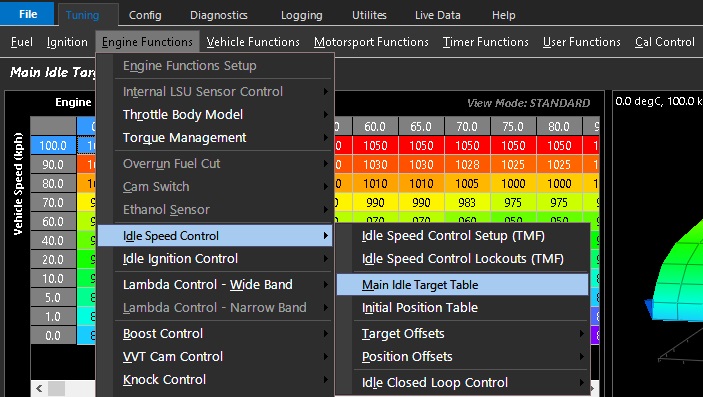
Task: Expand Idle Closed Loop Control submenu
Action: tap(462, 383)
